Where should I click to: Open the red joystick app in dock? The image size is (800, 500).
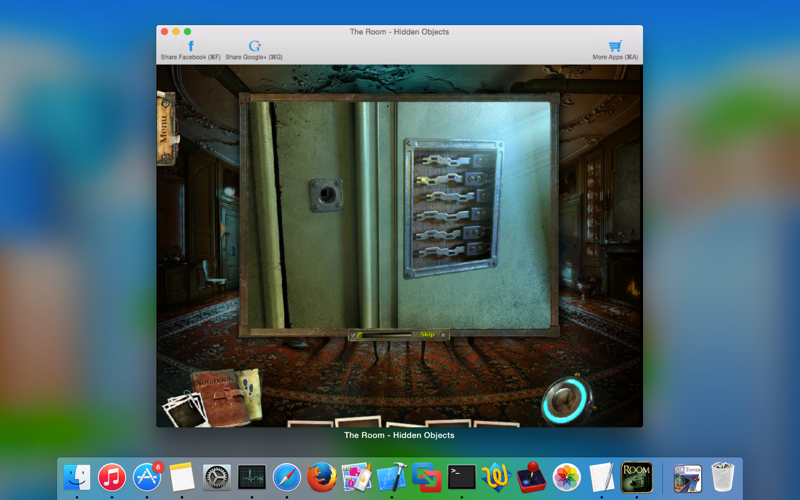tap(532, 478)
